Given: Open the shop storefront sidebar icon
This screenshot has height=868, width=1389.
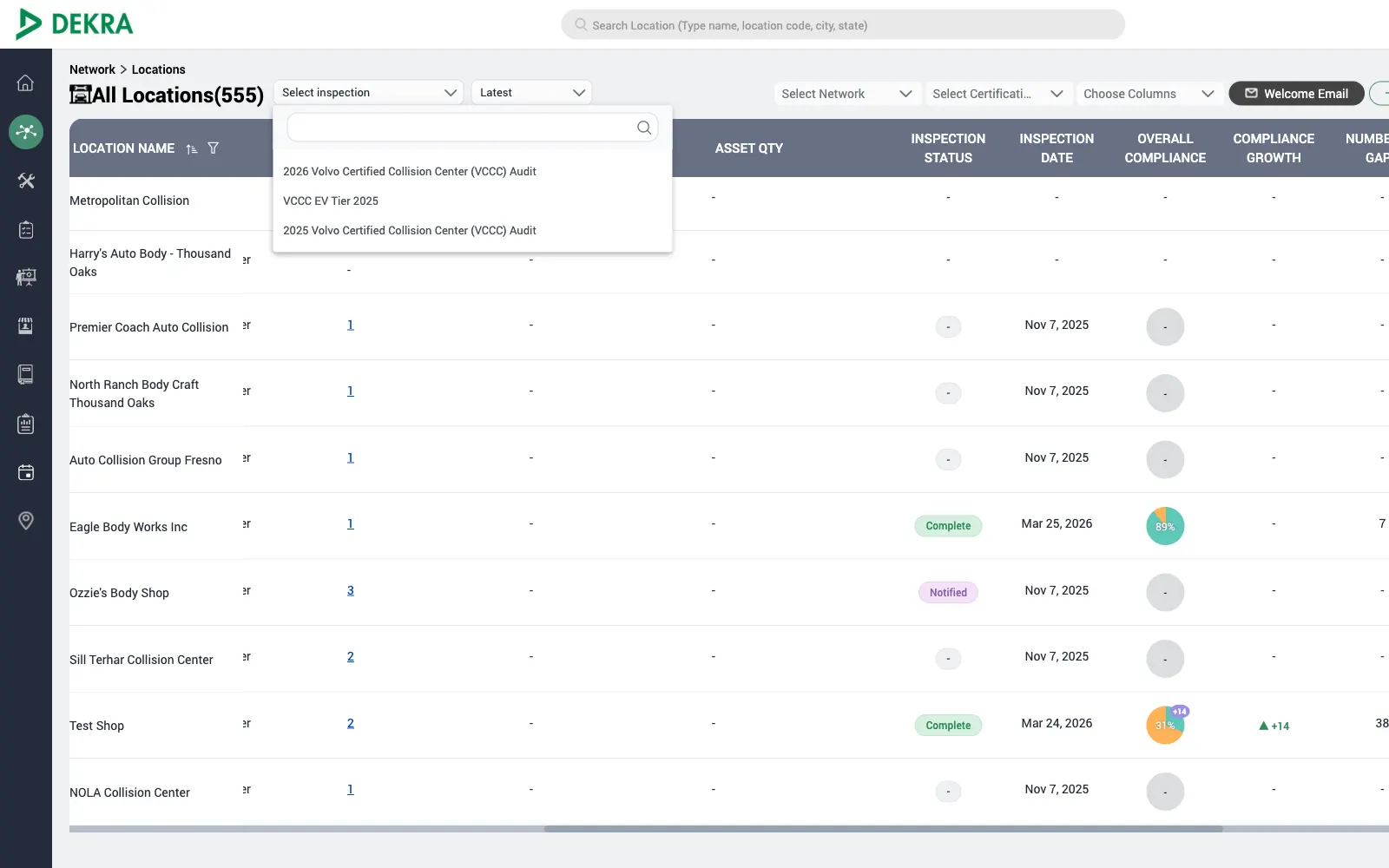Looking at the screenshot, I should [26, 326].
